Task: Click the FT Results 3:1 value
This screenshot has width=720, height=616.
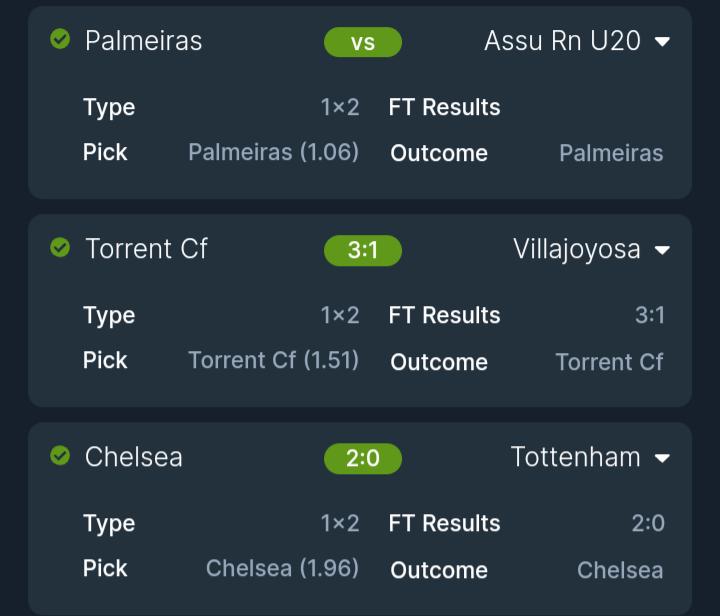Action: [x=650, y=315]
